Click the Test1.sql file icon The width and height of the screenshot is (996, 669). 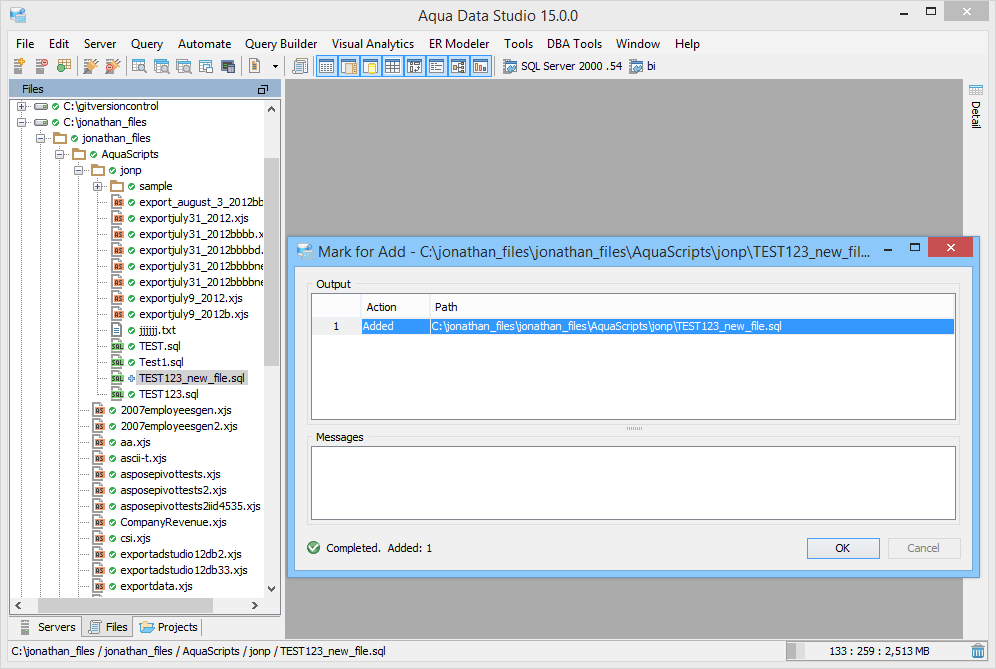coord(118,362)
